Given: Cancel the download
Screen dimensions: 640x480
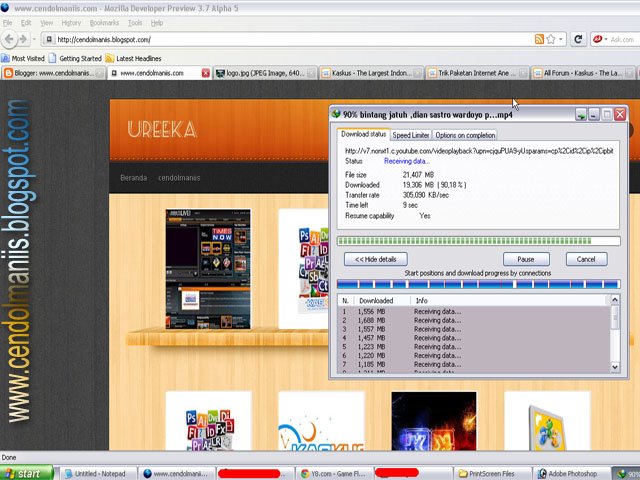Looking at the screenshot, I should click(x=586, y=259).
